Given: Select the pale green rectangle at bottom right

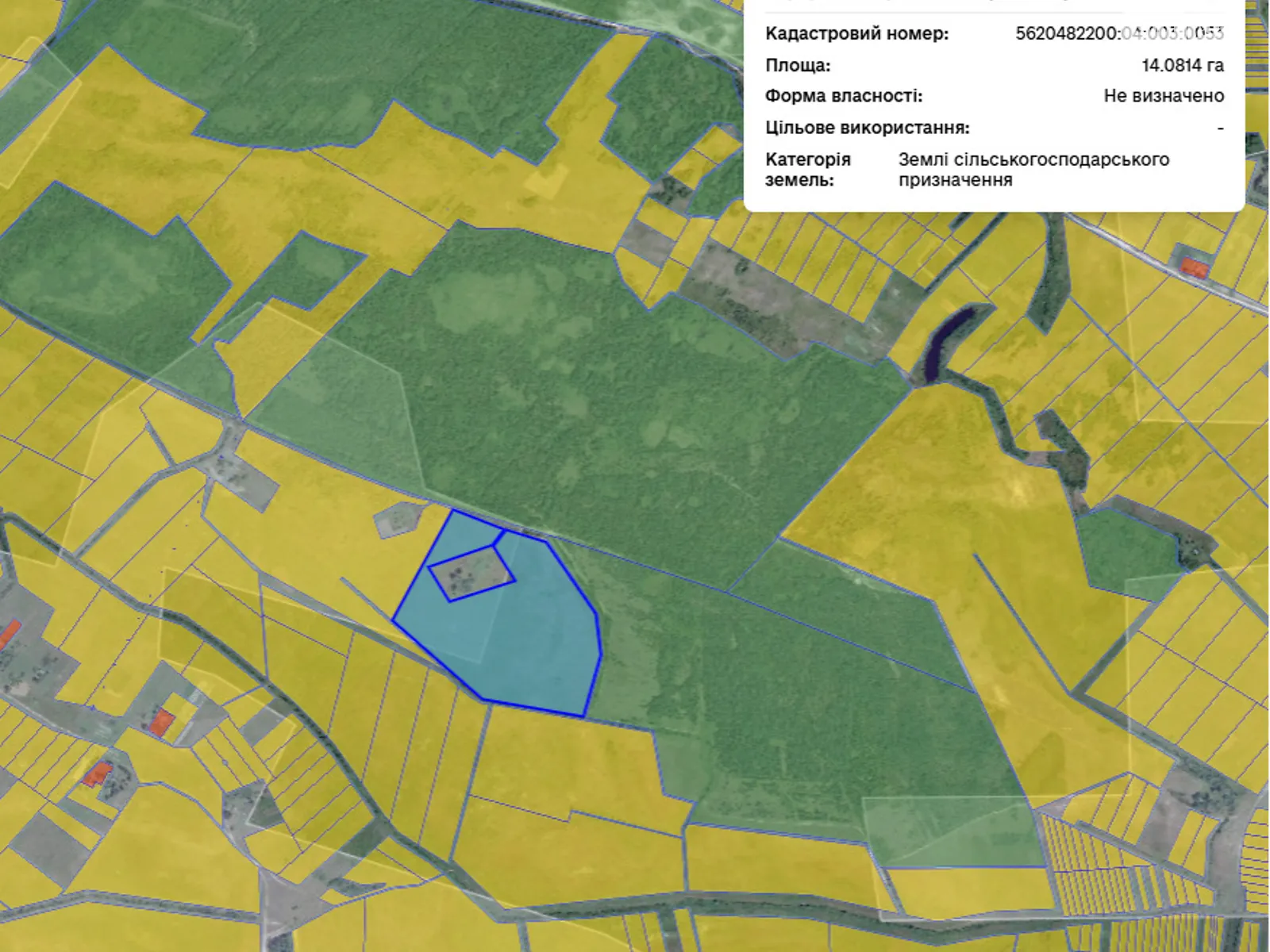Looking at the screenshot, I should click(x=952, y=831).
